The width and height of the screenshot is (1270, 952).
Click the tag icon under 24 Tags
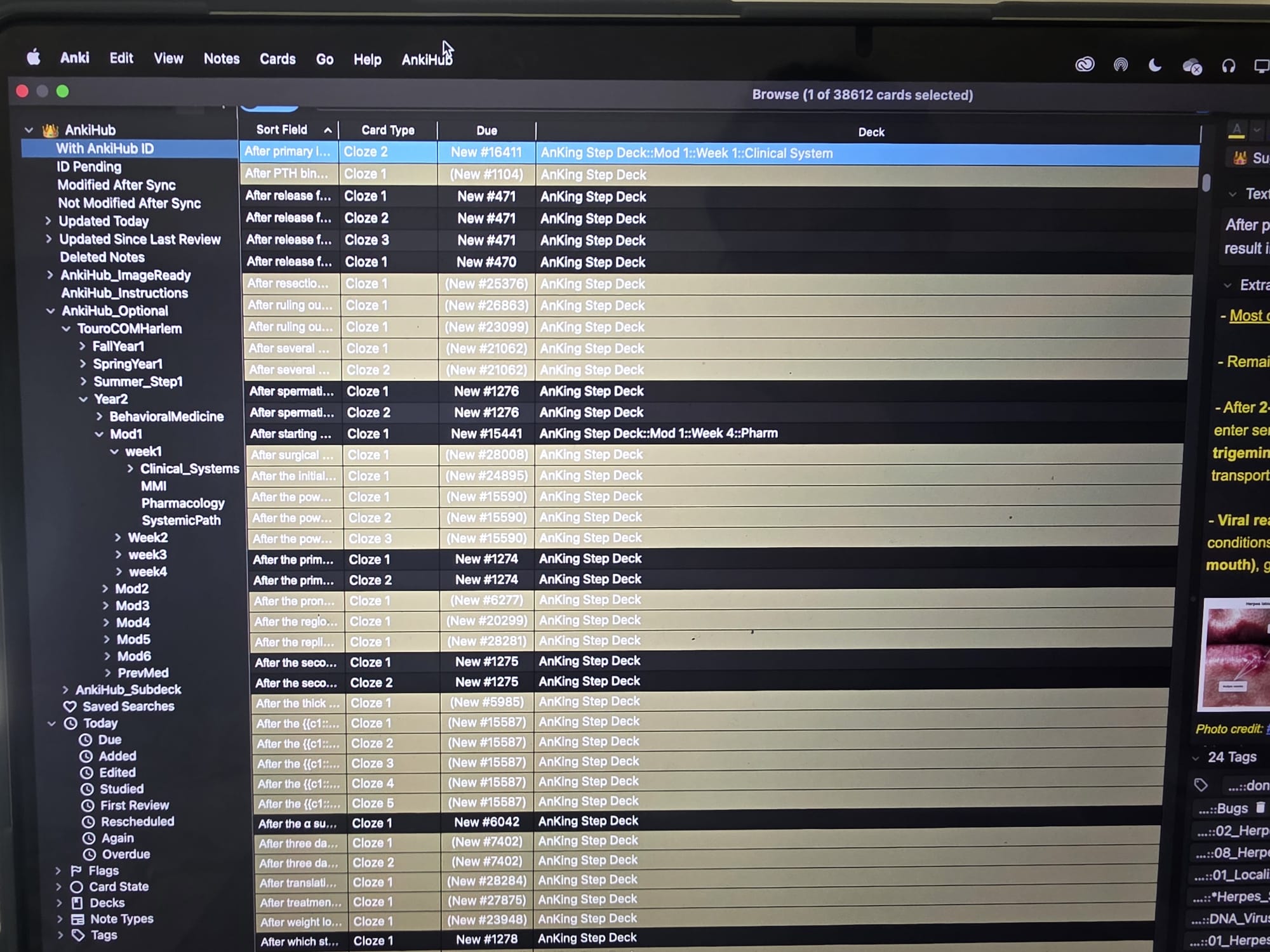1200,785
